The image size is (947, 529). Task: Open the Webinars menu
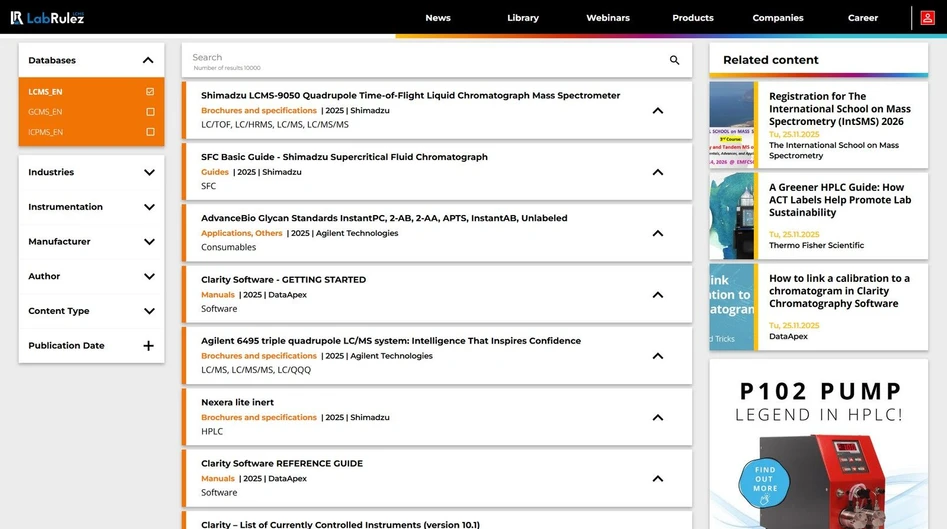607,18
